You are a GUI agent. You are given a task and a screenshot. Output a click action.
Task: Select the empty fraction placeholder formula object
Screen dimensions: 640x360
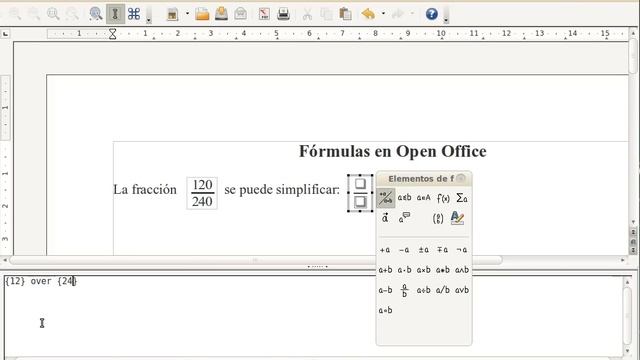360,193
